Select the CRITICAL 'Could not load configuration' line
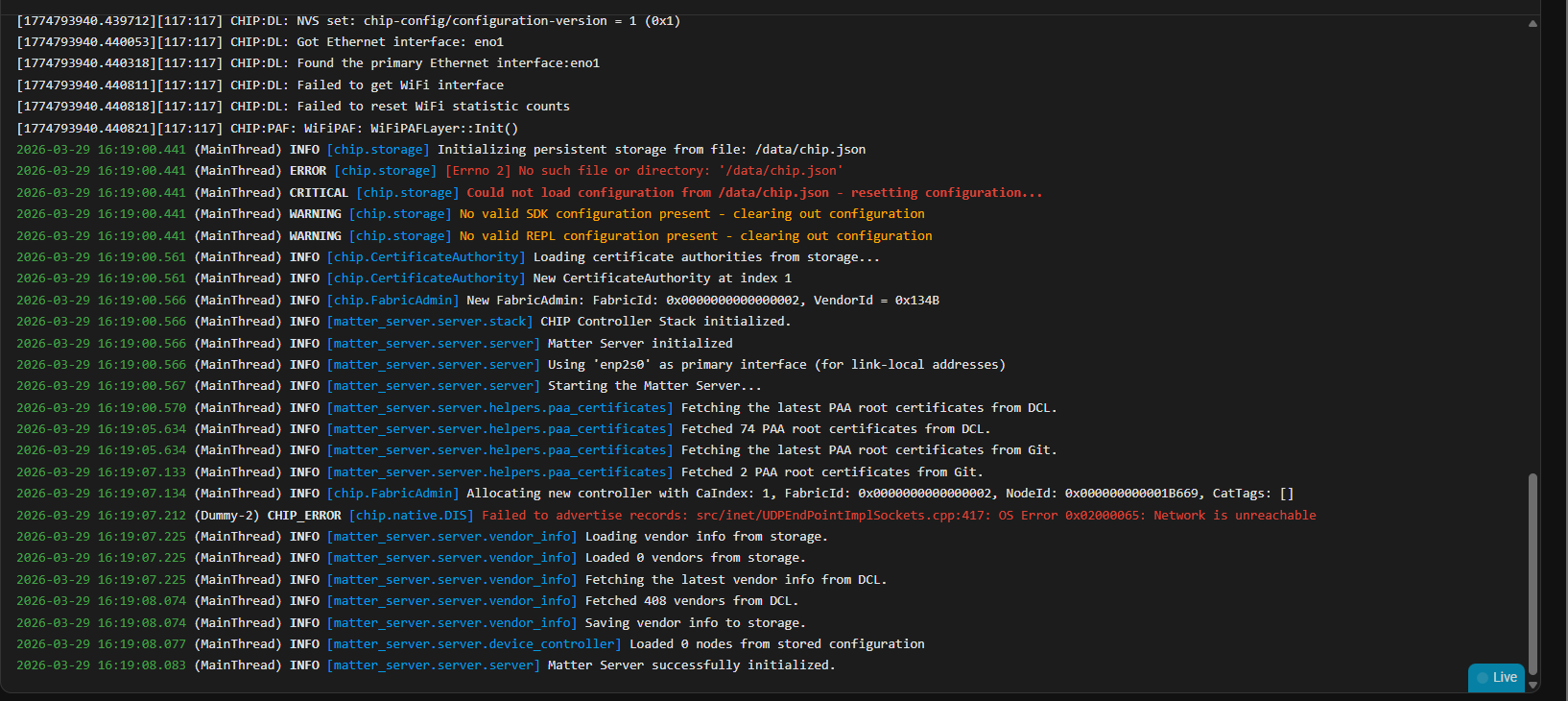 (753, 193)
